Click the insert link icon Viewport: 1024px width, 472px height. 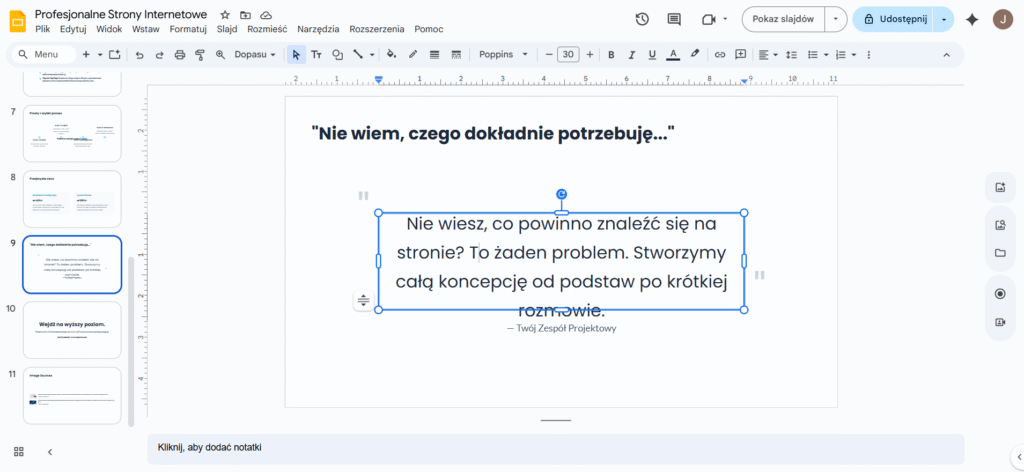[x=718, y=54]
